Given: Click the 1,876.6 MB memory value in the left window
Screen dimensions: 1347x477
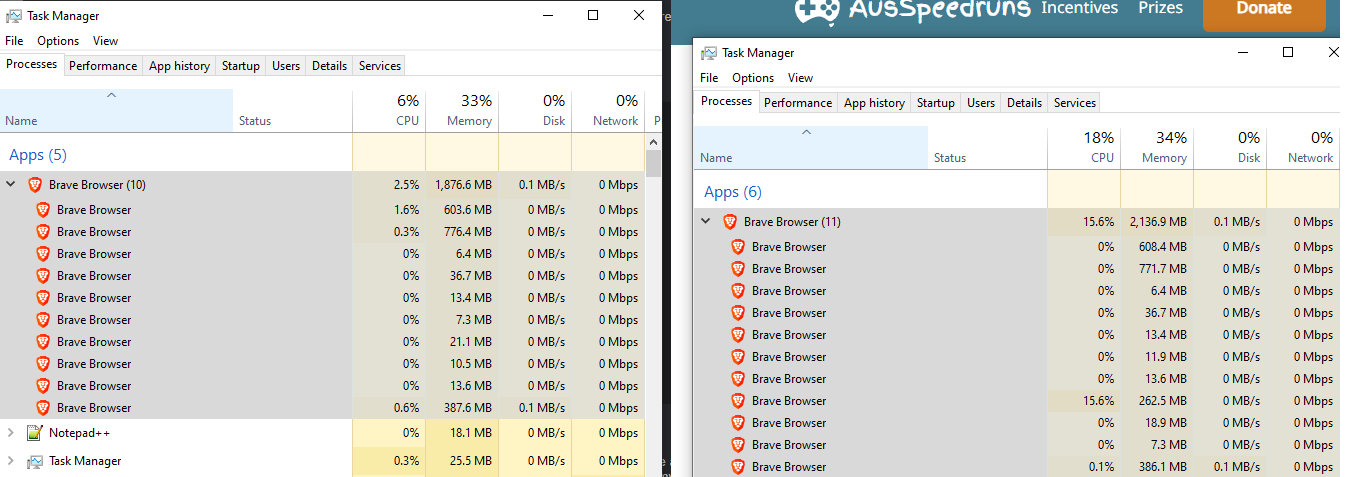Looking at the screenshot, I should click(x=463, y=185).
